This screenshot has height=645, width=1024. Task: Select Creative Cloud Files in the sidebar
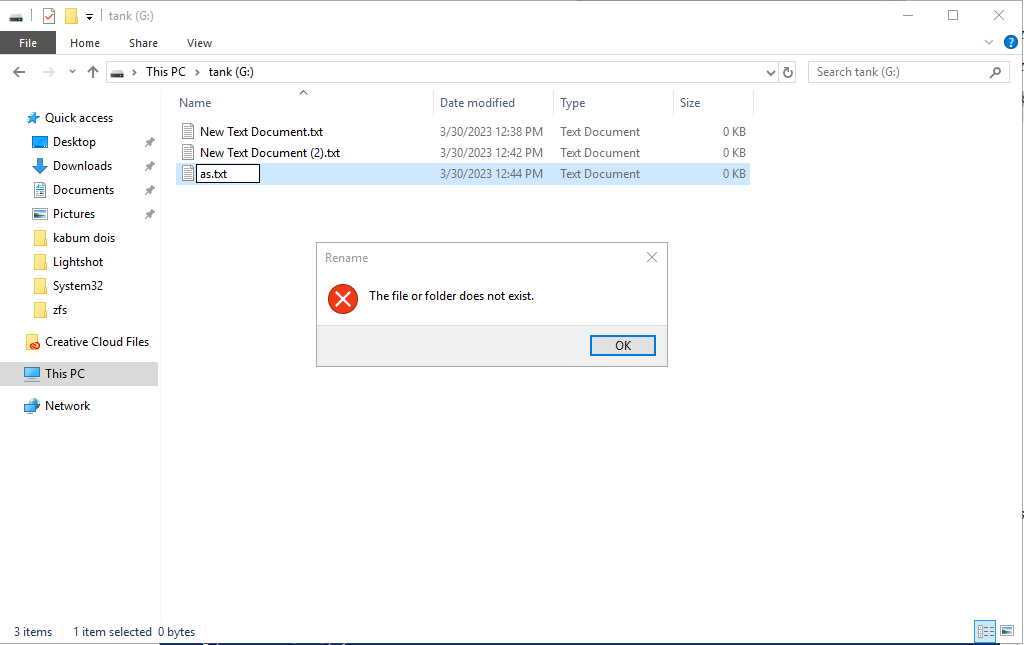click(96, 341)
